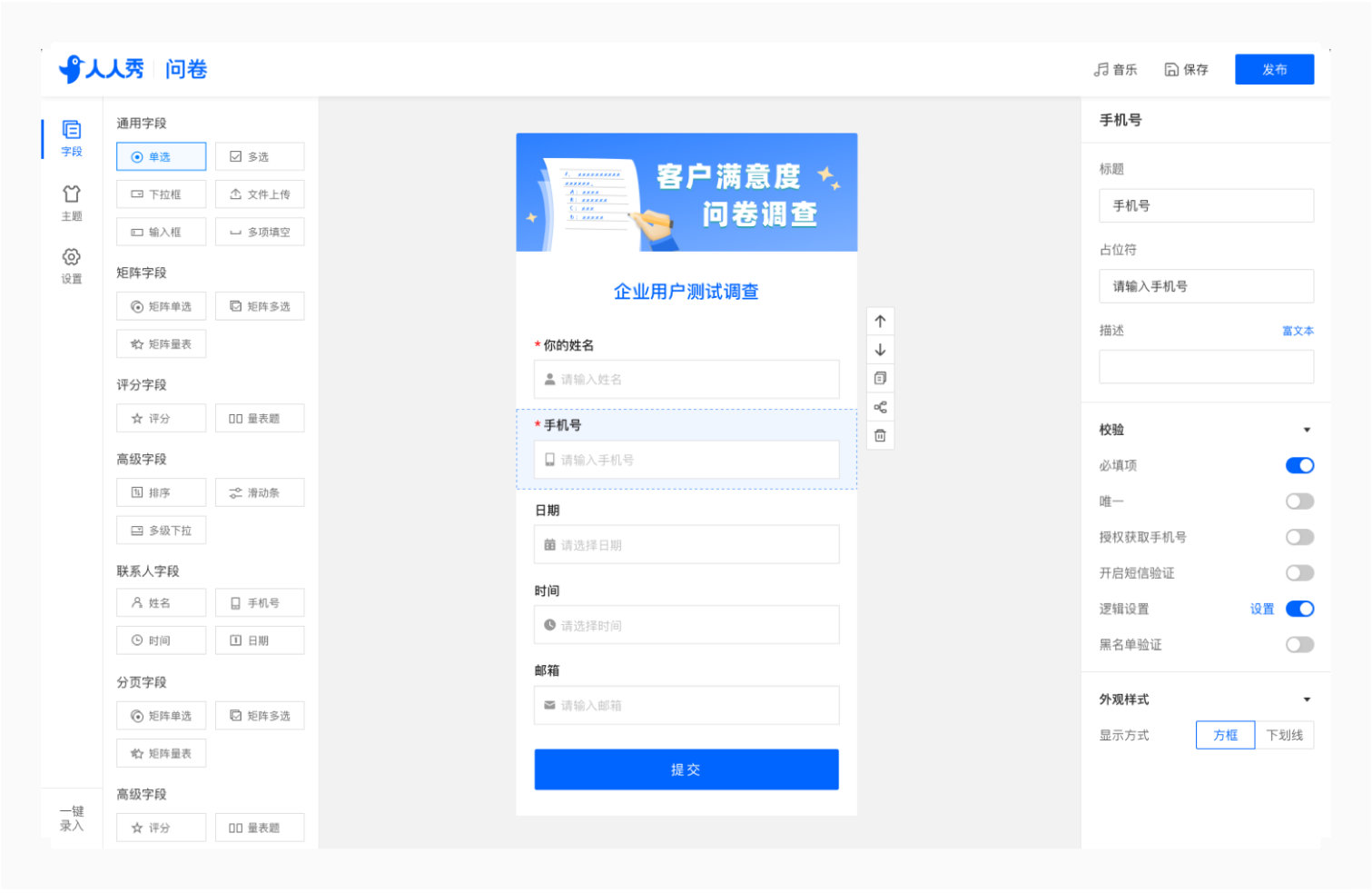Viewport: 1372px width, 893px height.
Task: Add a 文件上传 file upload field
Action: [260, 194]
